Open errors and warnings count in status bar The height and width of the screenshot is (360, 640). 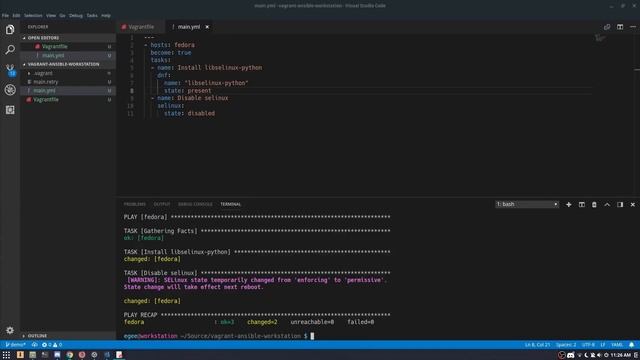52,344
